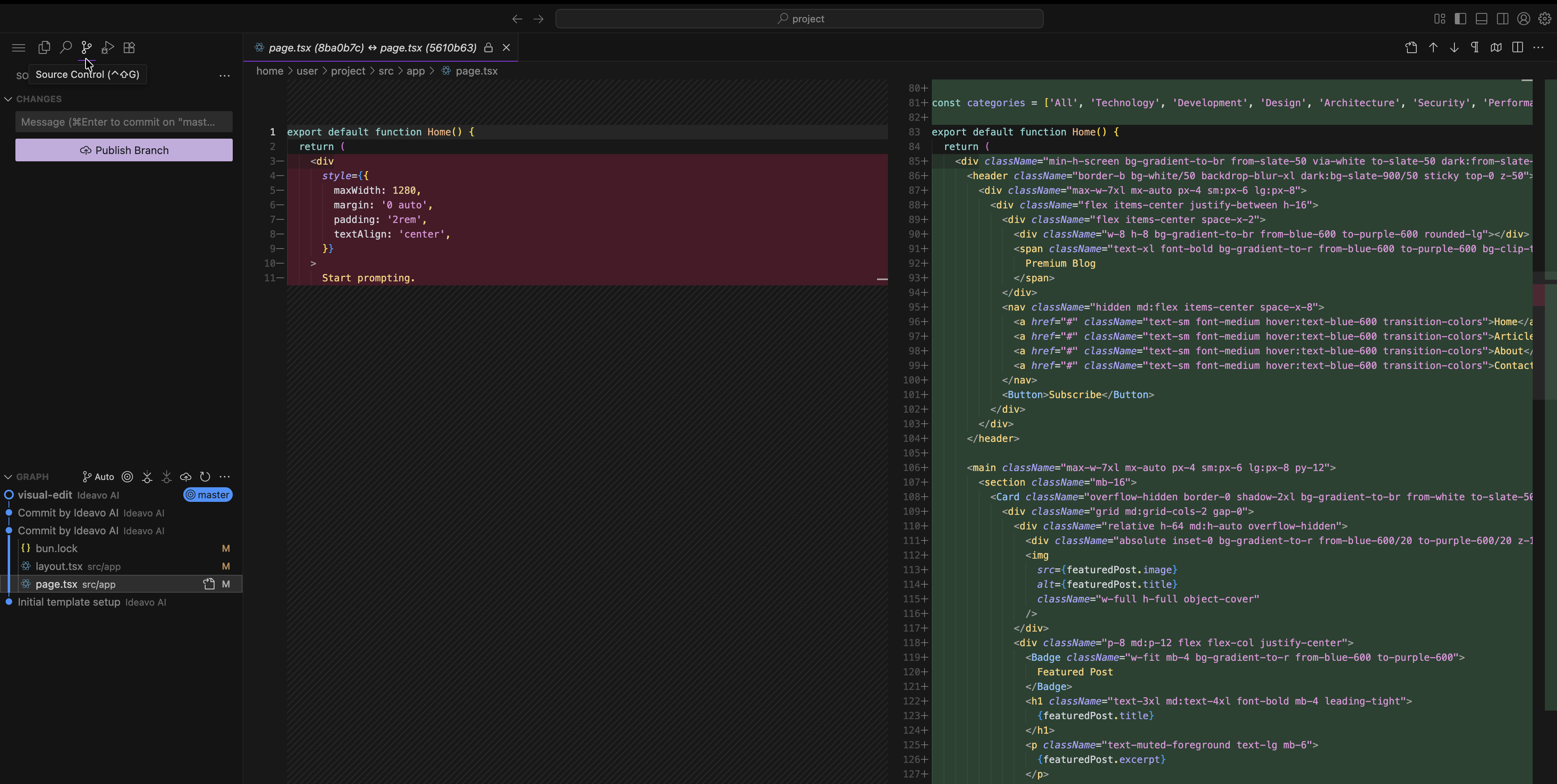Screen dimensions: 1557x784
Task: Collapse the GRAPH section
Action: pyautogui.click(x=9, y=476)
